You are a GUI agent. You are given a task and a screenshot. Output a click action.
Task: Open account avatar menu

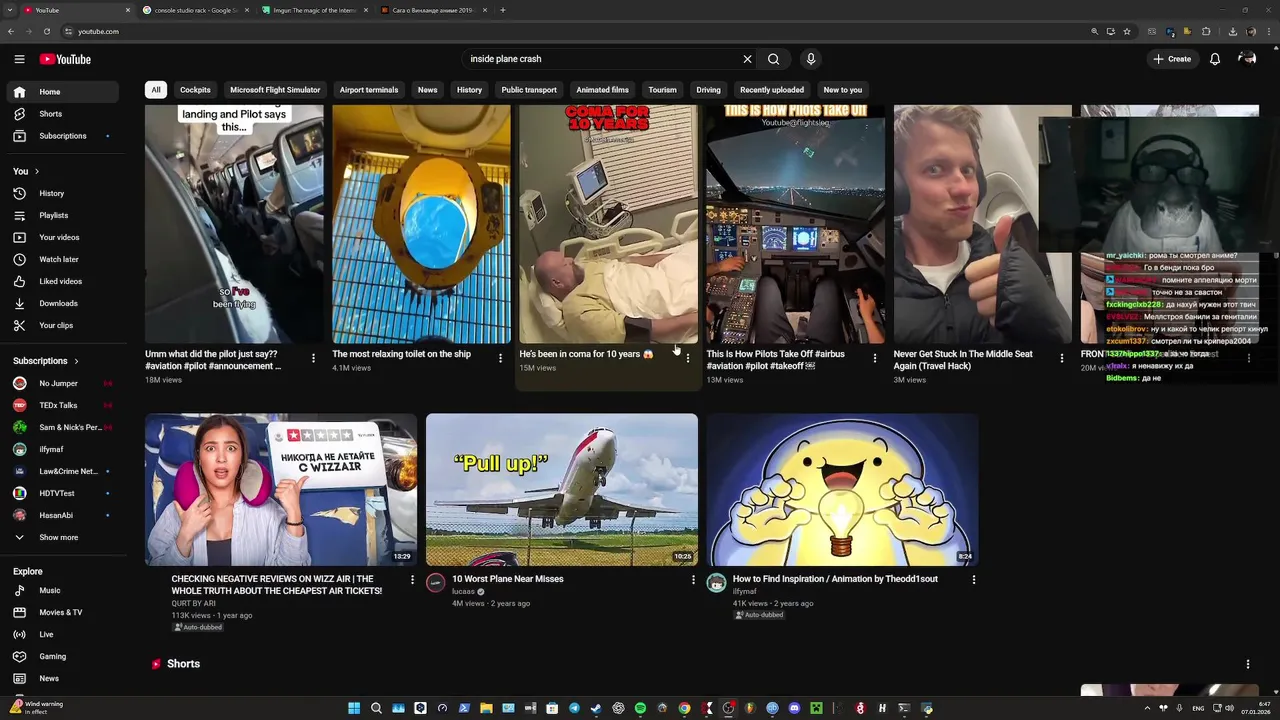[1247, 59]
